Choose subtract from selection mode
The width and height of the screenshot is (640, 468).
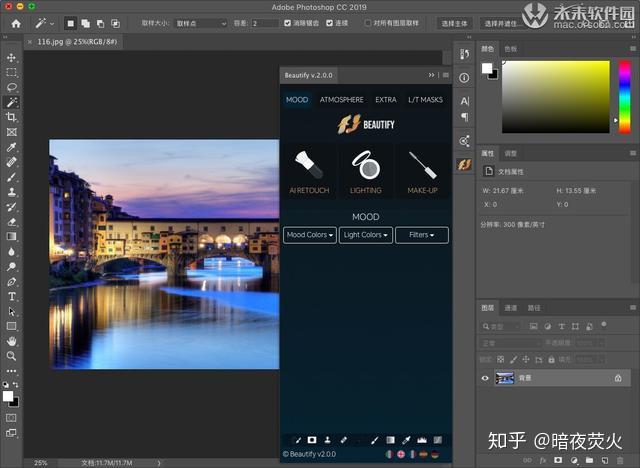tap(100, 24)
